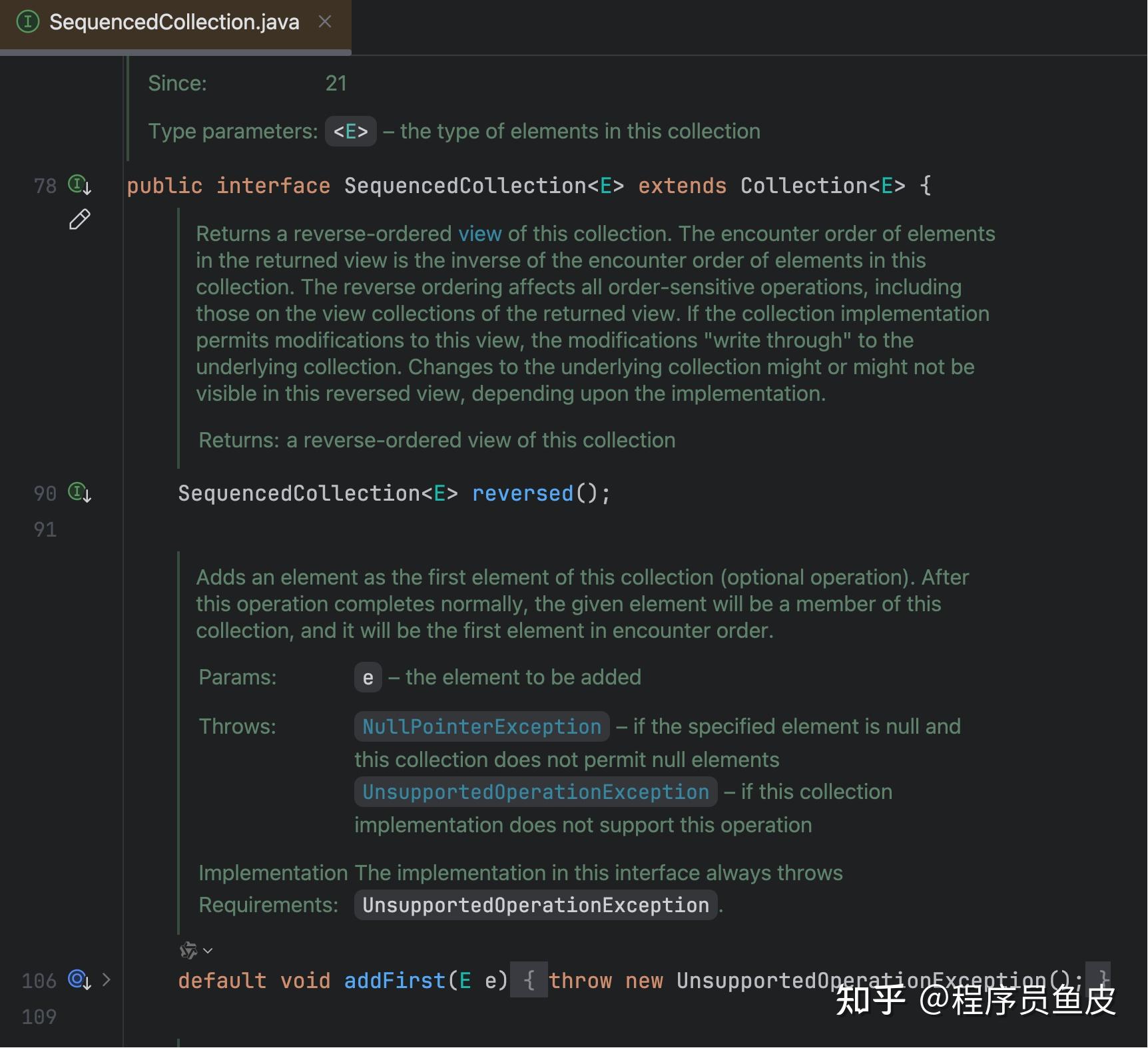Click the pencil edit-doc icon in gutter
This screenshot has width=1148, height=1048.
click(x=79, y=219)
